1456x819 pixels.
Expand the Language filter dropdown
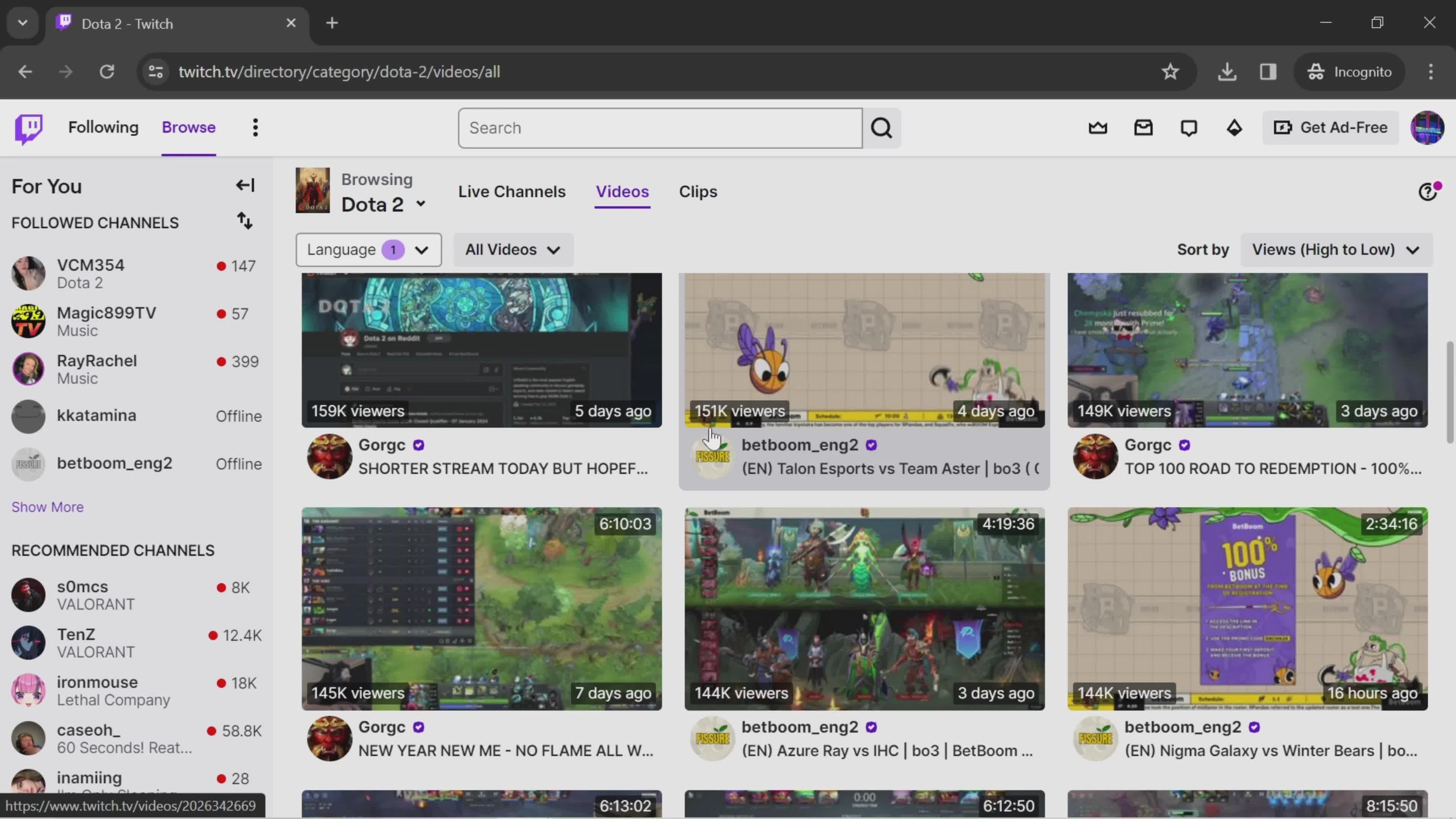369,250
